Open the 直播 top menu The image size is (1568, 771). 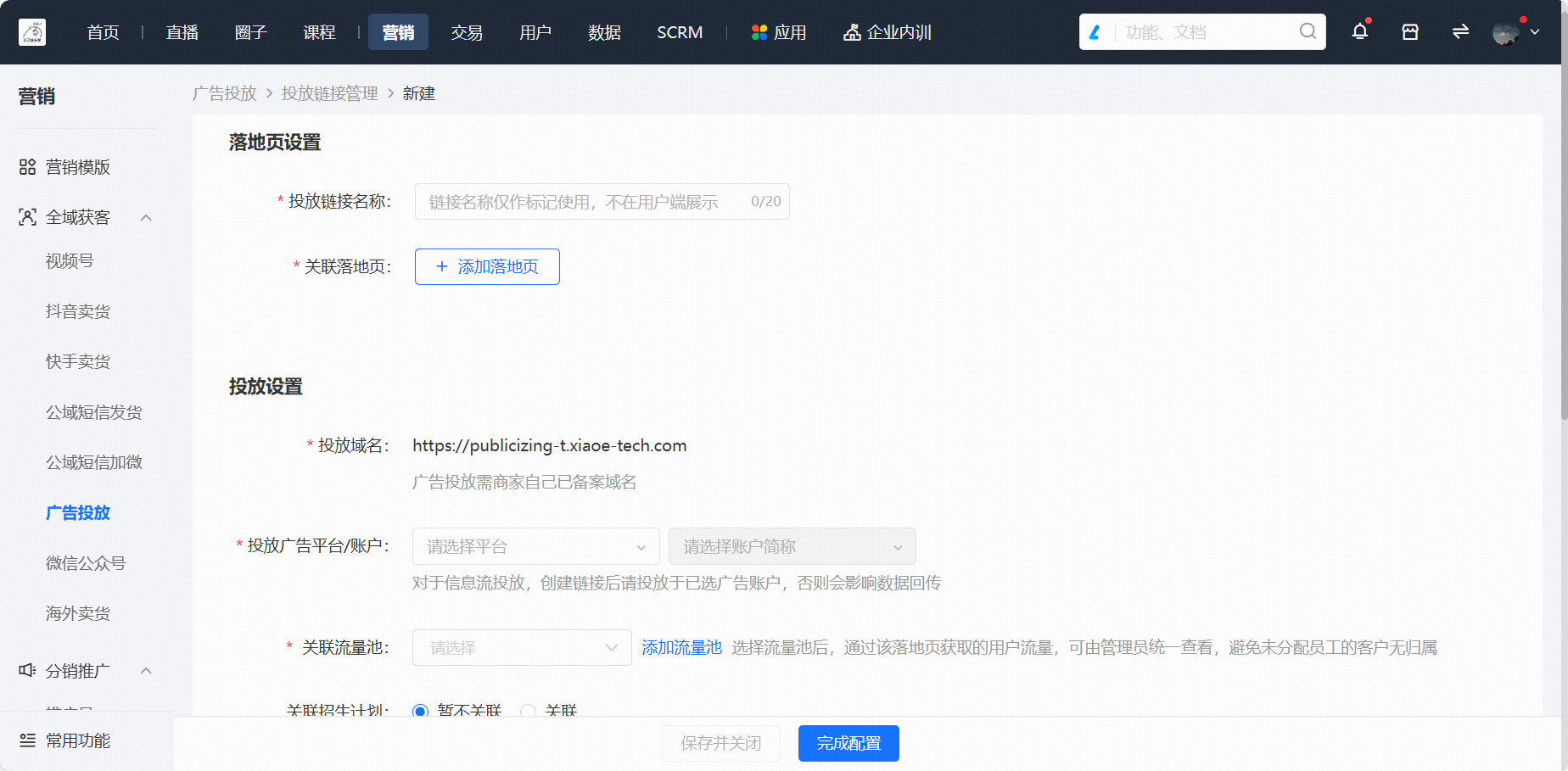coord(182,32)
